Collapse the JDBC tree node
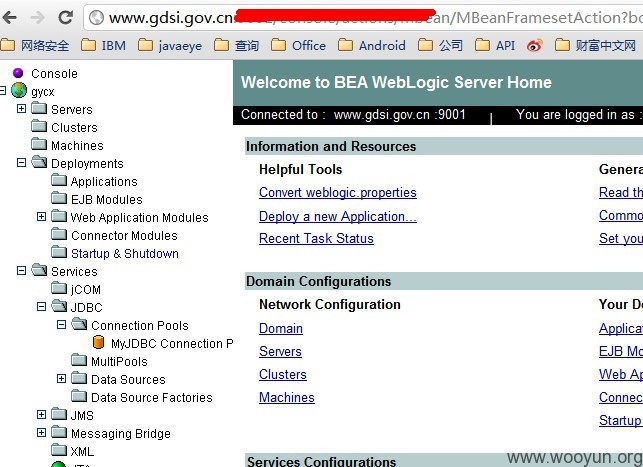 tap(41, 307)
